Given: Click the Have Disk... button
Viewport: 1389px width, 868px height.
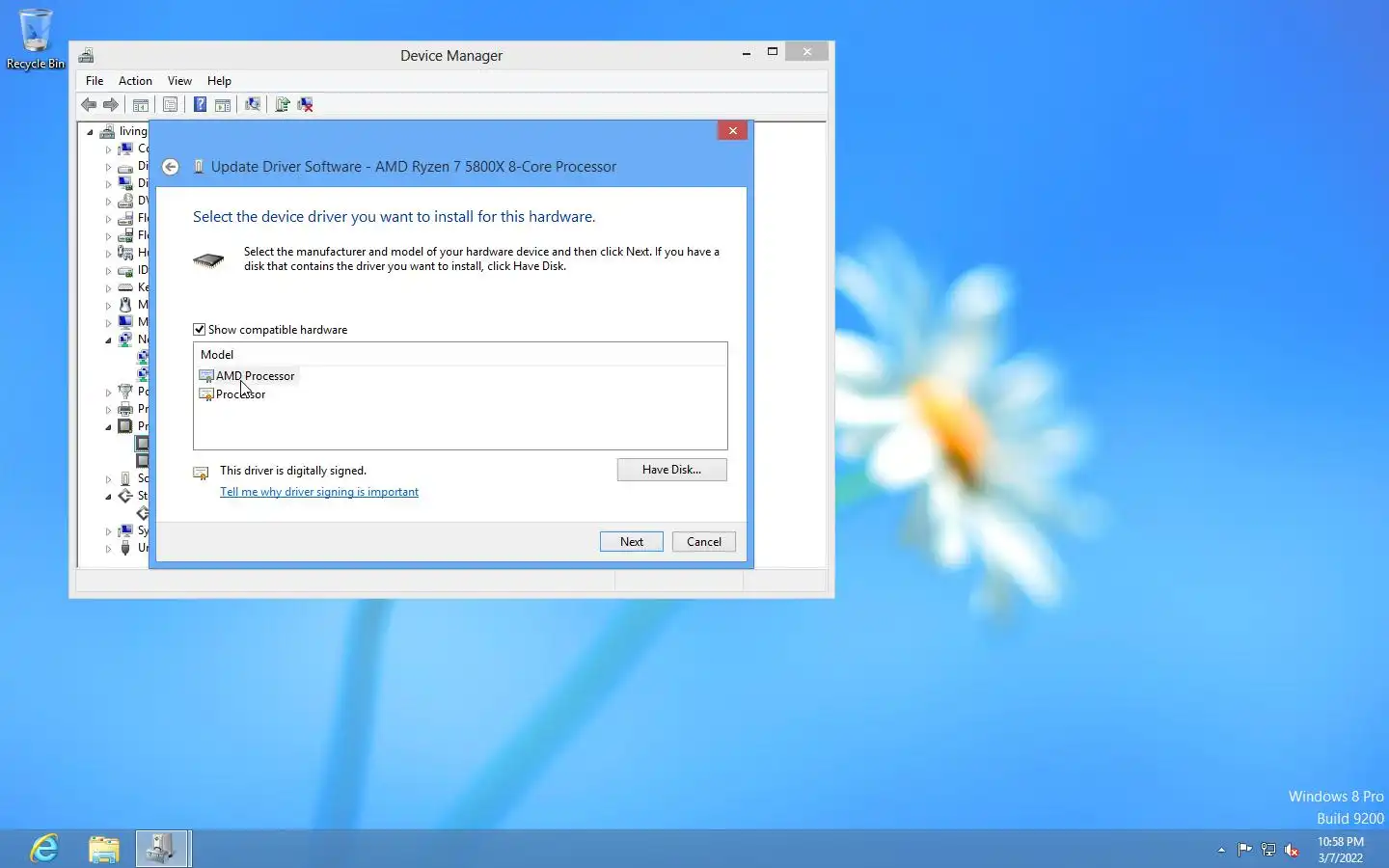Looking at the screenshot, I should click(671, 470).
